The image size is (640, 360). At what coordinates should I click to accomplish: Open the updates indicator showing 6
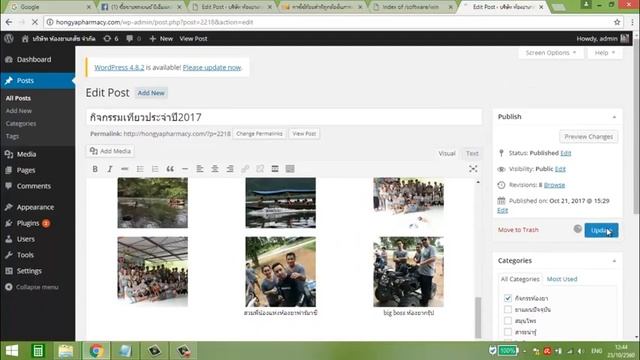111,38
